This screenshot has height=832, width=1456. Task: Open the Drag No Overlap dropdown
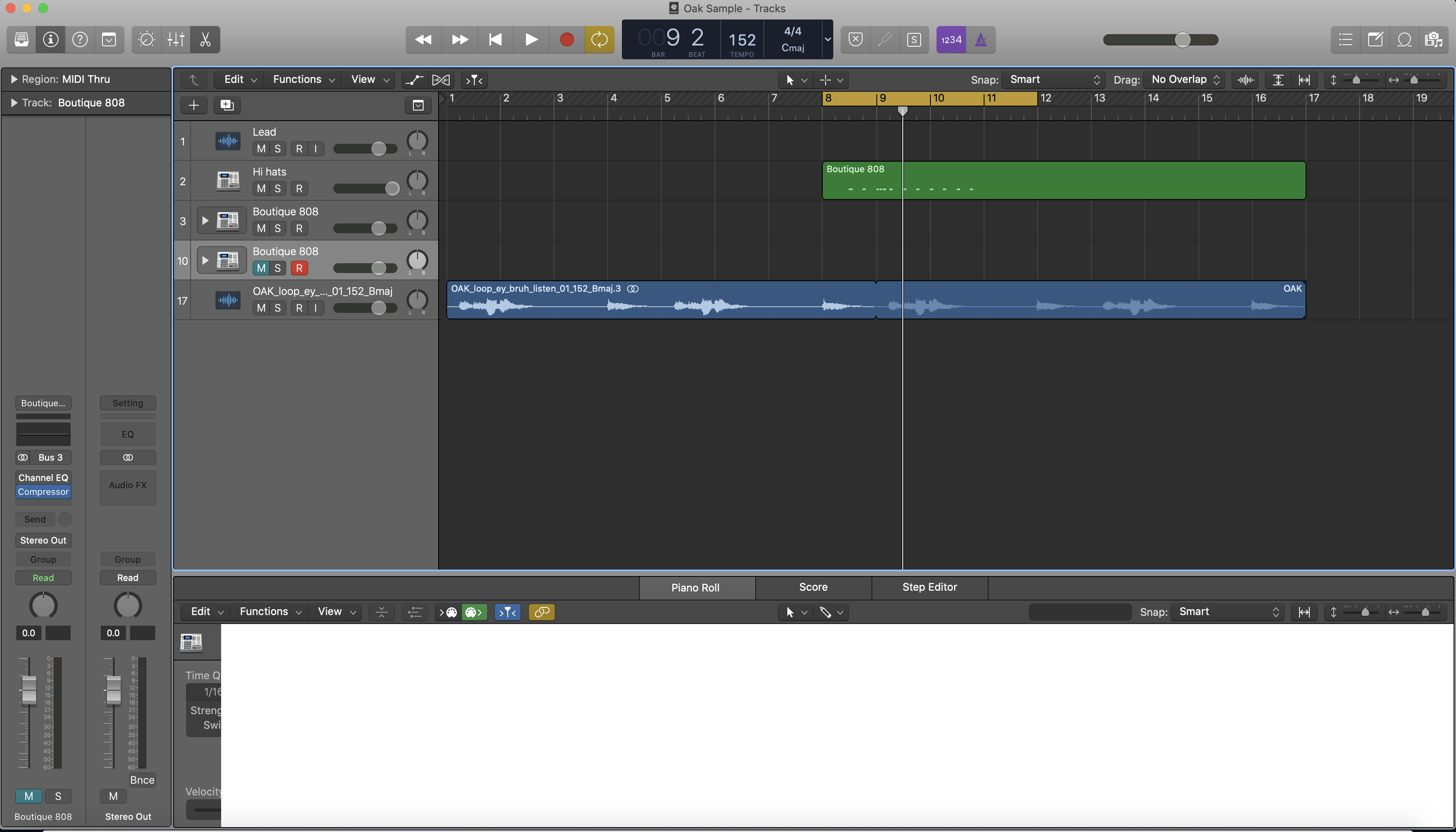pos(1184,80)
